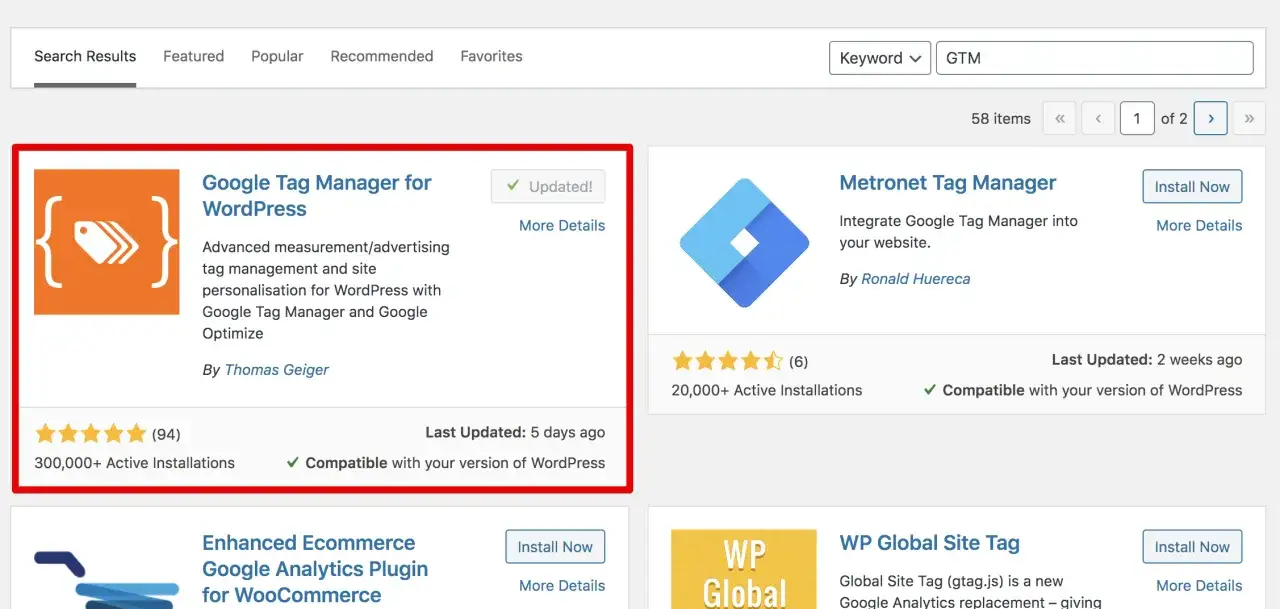This screenshot has width=1280, height=609.
Task: Click the "58 items" count text
Action: [x=1001, y=118]
